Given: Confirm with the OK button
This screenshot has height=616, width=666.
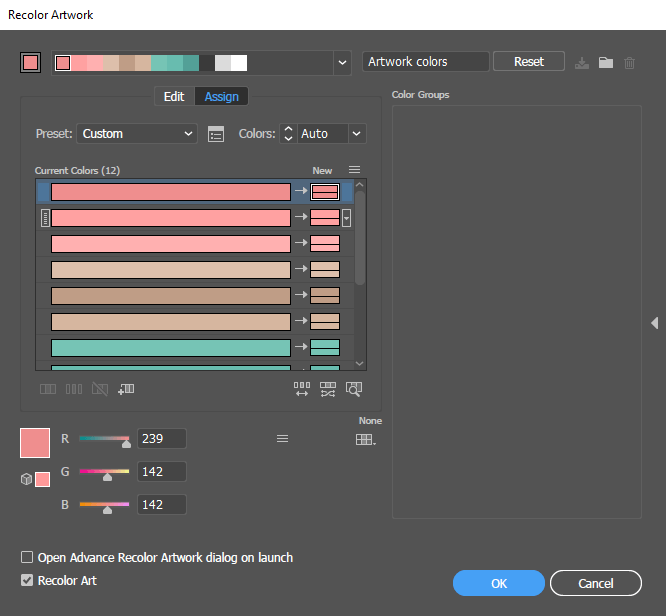Looking at the screenshot, I should click(499, 583).
